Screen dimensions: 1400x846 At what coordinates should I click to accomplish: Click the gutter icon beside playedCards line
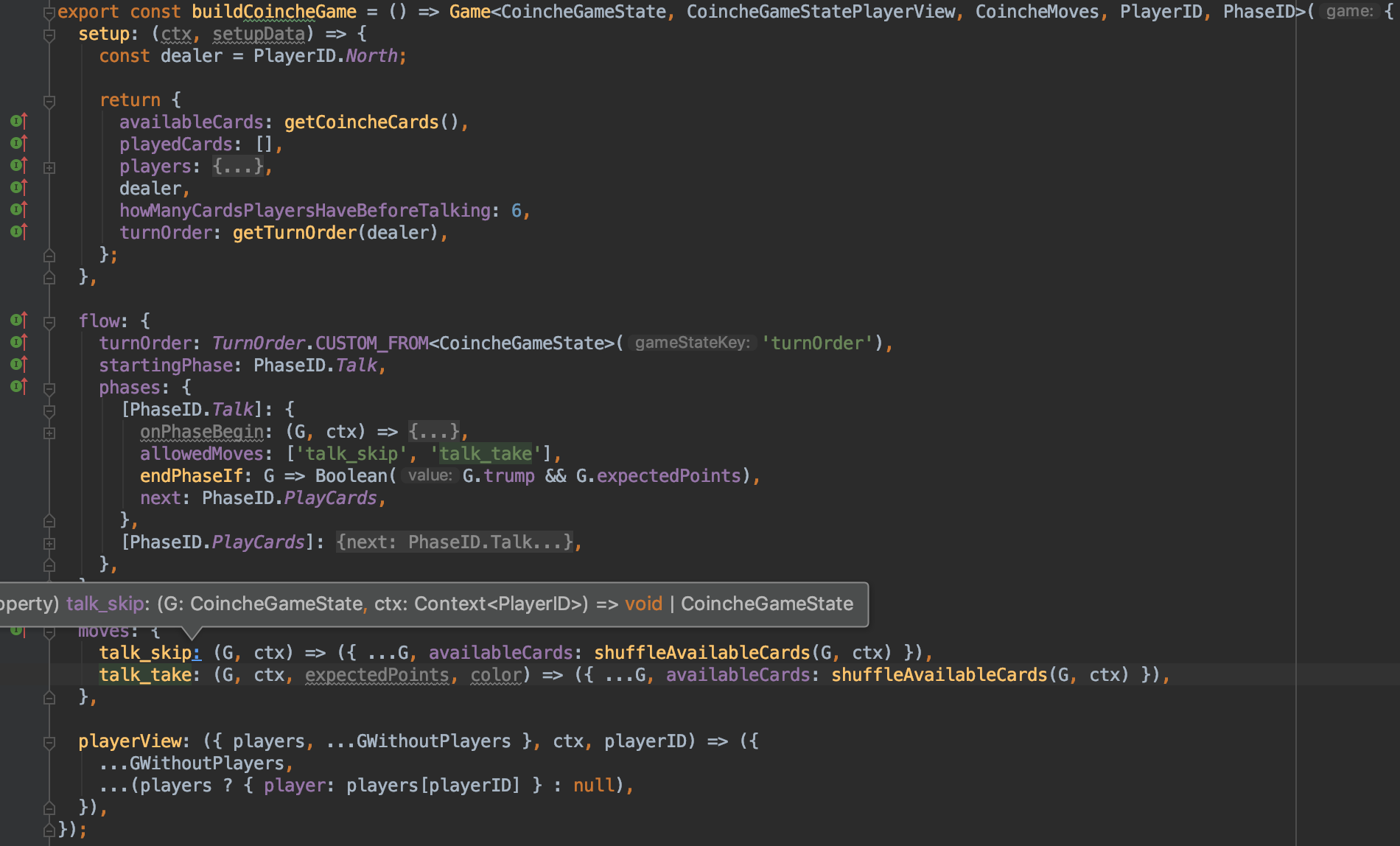pos(18,143)
